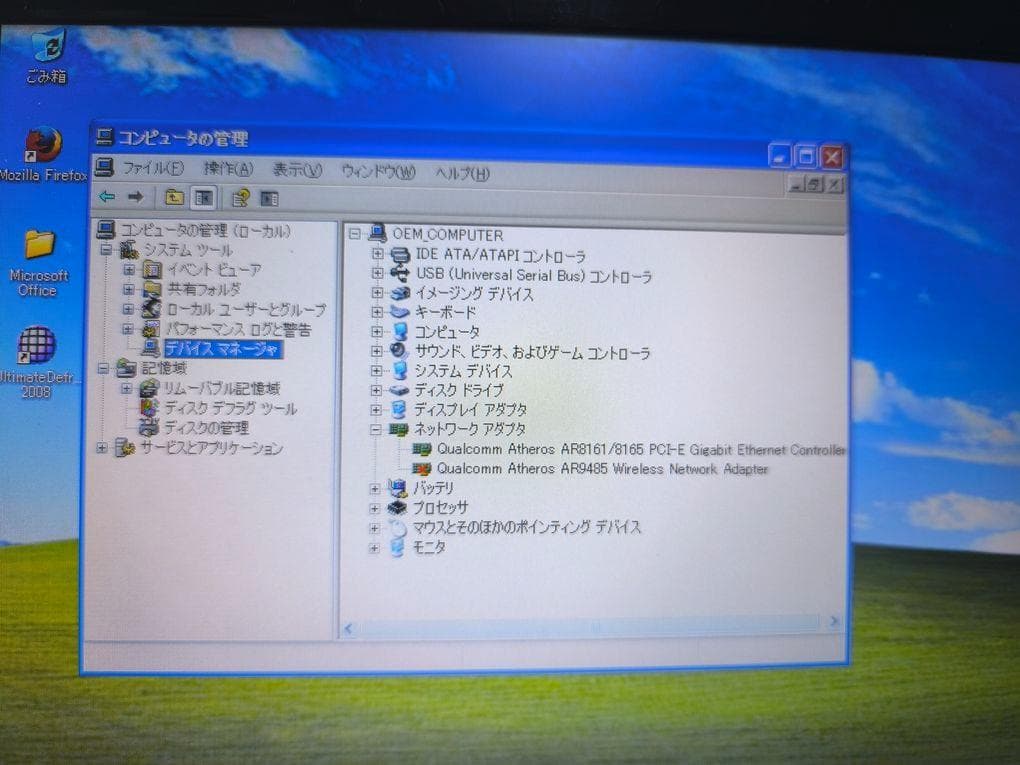Open the 表示 menu
Screen dimensions: 1020x765
pyautogui.click(x=295, y=171)
